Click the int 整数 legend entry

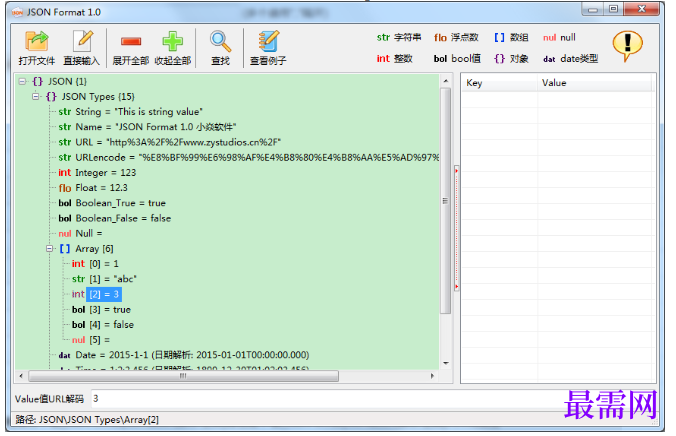point(394,59)
